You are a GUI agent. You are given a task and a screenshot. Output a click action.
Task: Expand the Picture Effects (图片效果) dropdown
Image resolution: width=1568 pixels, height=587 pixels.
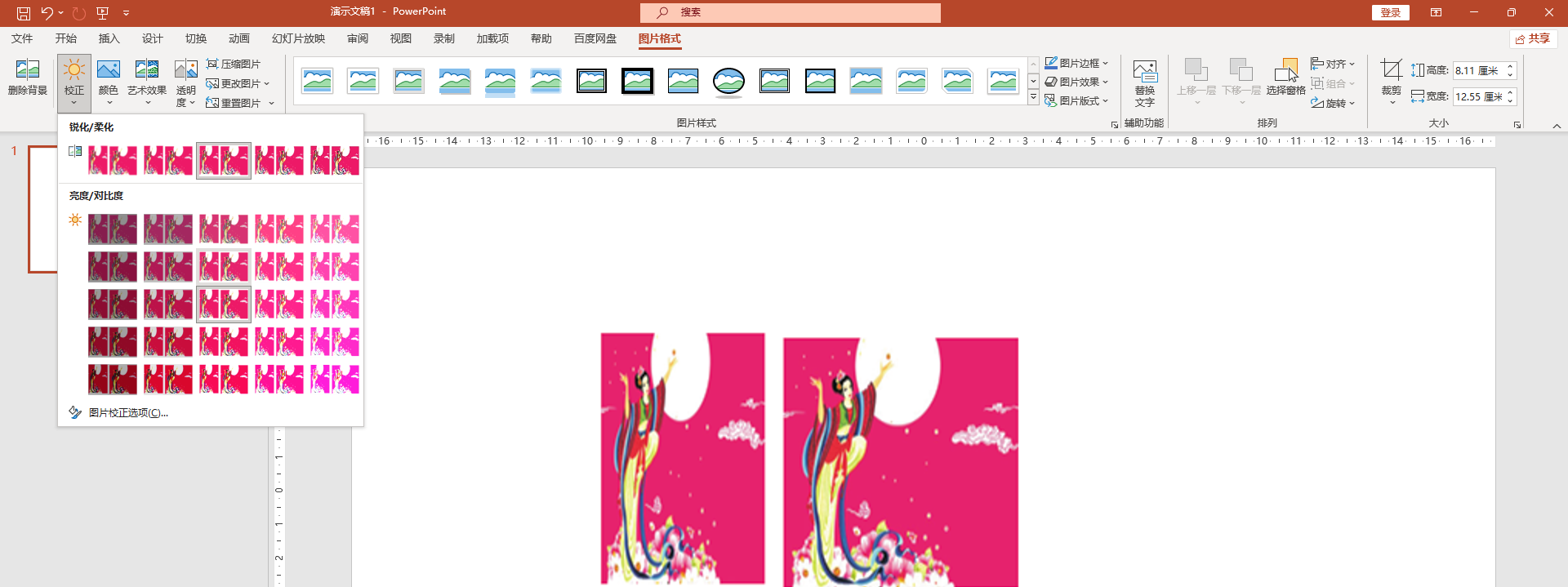1076,82
